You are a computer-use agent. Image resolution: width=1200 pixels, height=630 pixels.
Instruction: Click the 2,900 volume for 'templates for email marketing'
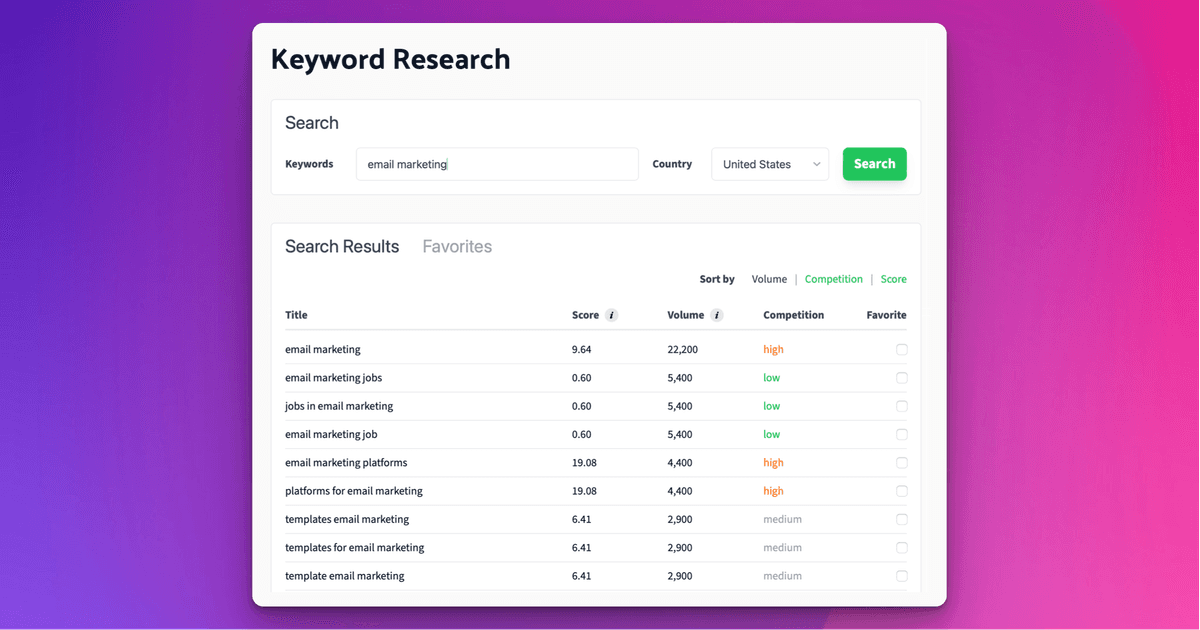click(680, 548)
